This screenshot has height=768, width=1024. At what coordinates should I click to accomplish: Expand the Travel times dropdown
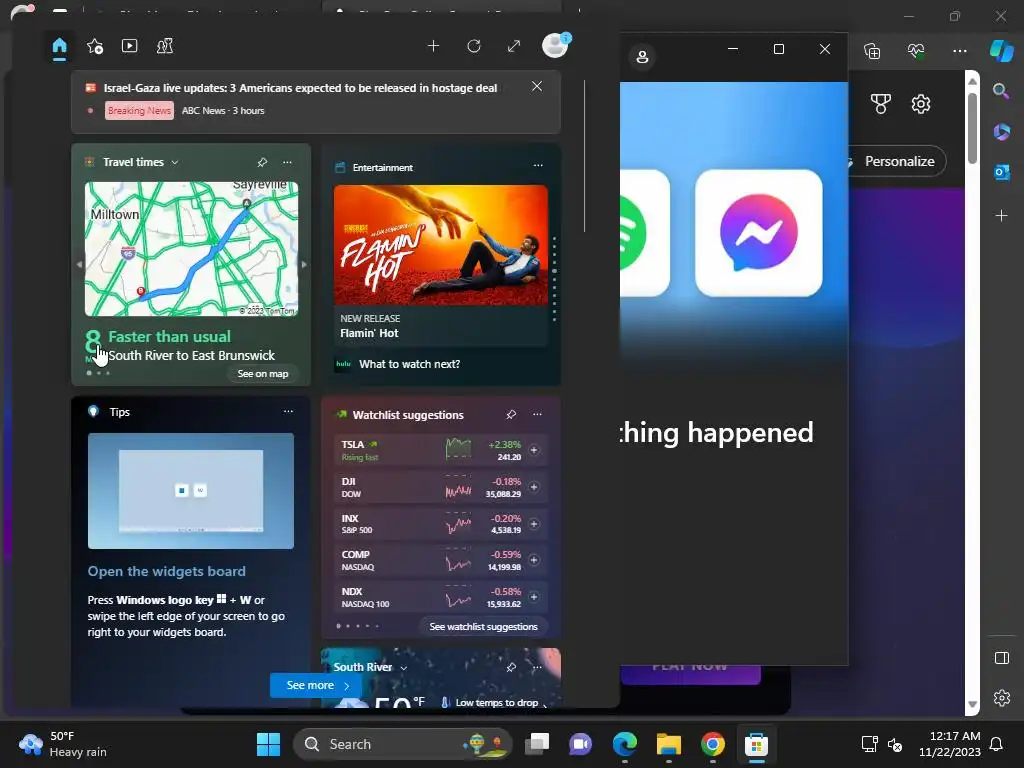click(x=175, y=163)
